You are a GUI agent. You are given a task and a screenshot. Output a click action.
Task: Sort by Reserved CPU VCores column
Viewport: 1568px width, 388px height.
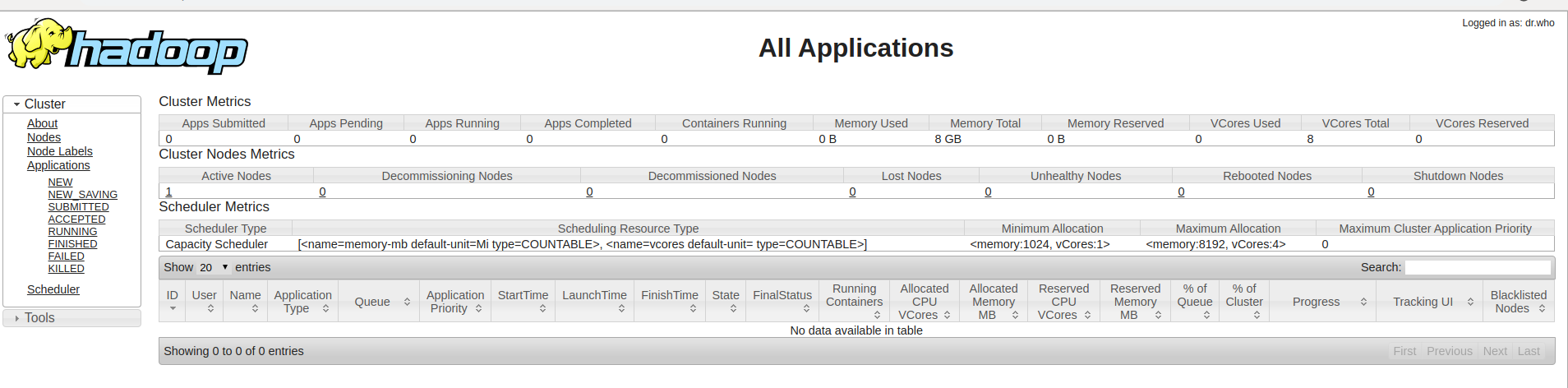tap(1063, 301)
